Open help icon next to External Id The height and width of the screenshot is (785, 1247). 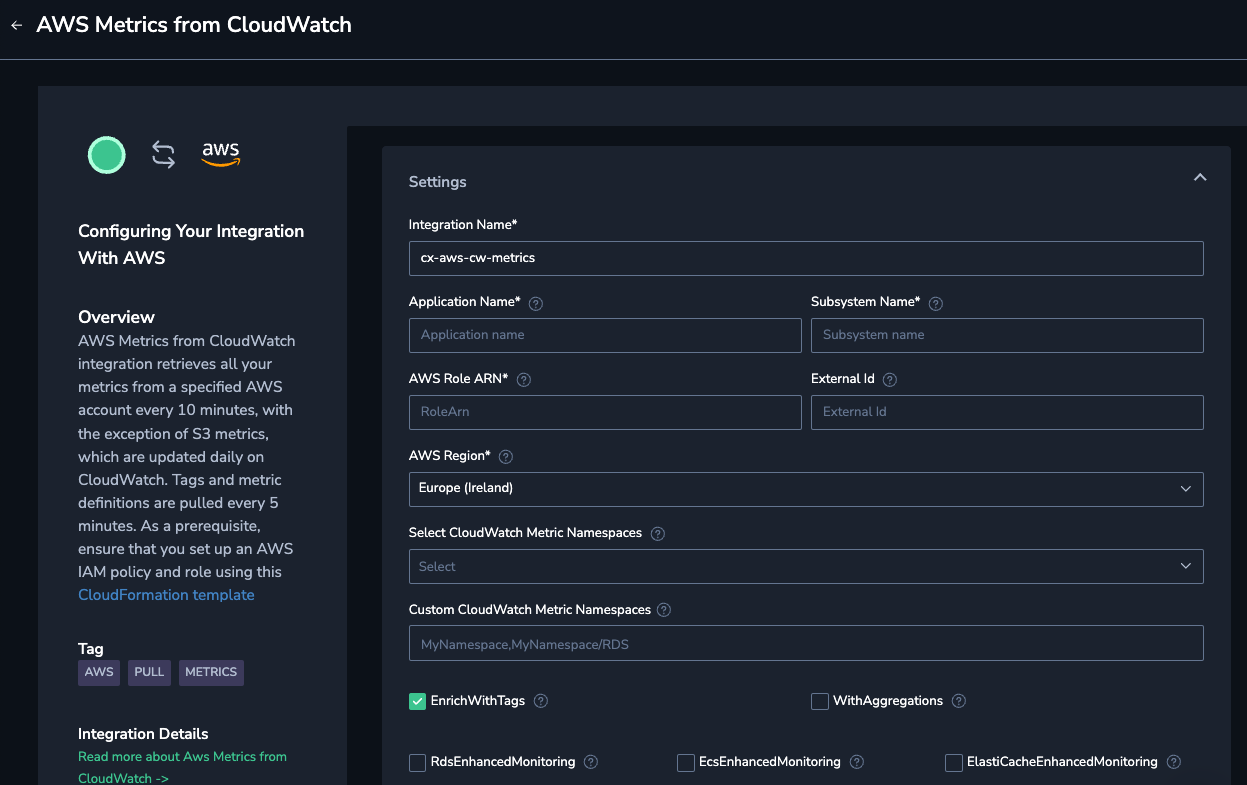point(890,380)
